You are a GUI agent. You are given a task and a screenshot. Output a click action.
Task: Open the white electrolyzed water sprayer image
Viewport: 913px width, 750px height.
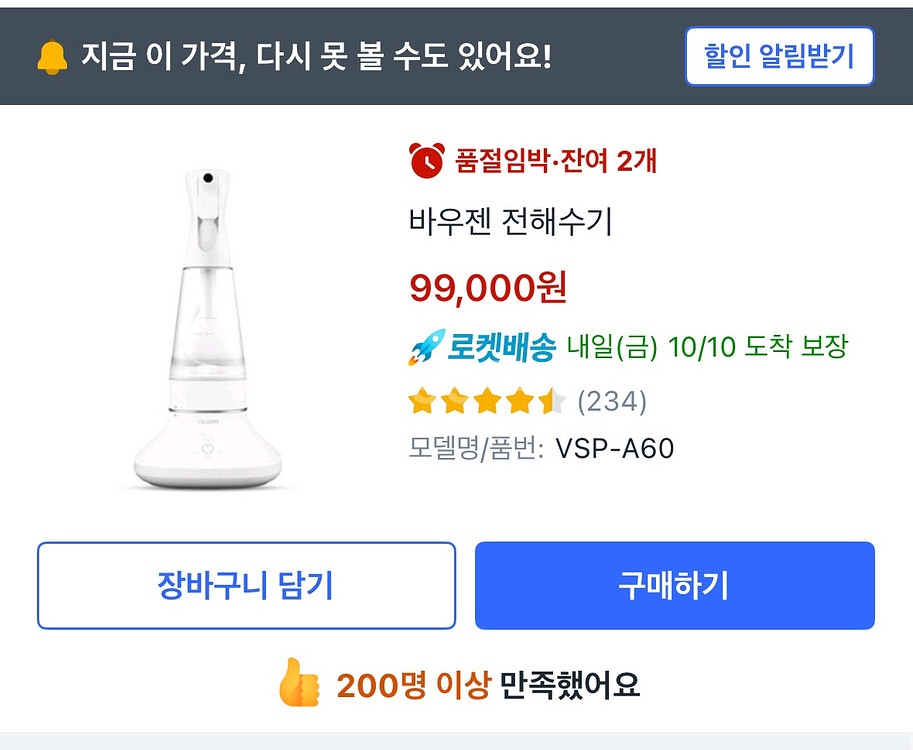tap(208, 330)
